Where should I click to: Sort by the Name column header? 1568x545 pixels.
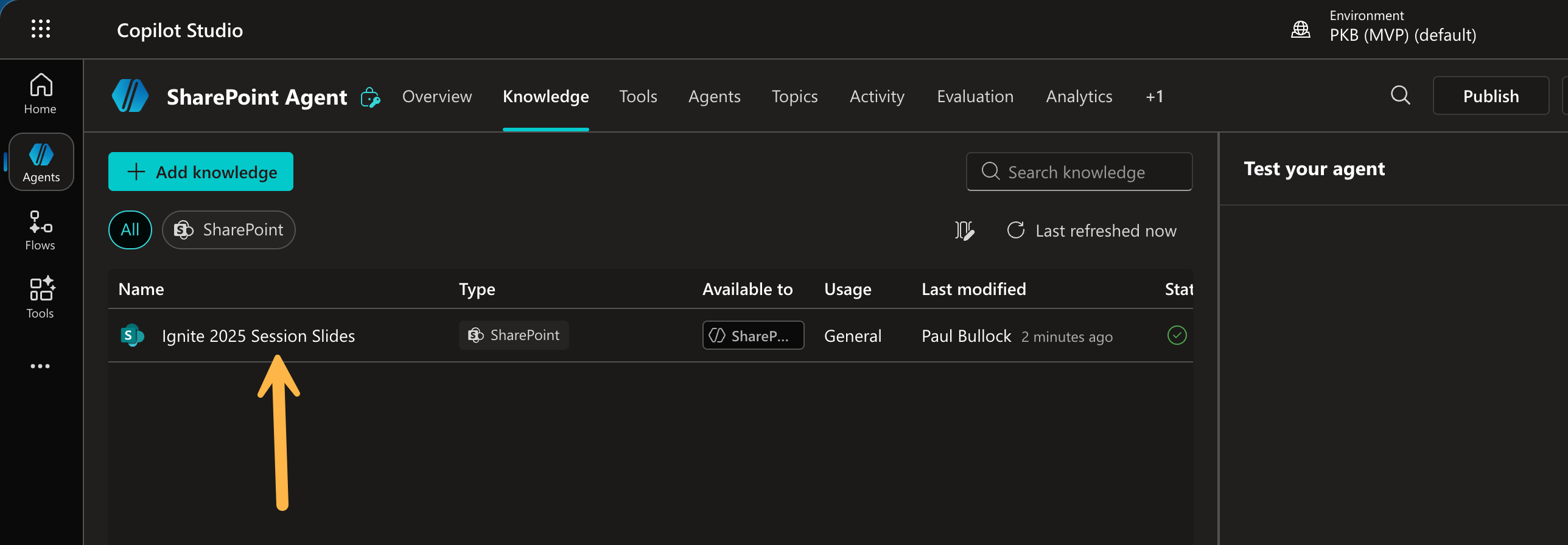pyautogui.click(x=141, y=289)
